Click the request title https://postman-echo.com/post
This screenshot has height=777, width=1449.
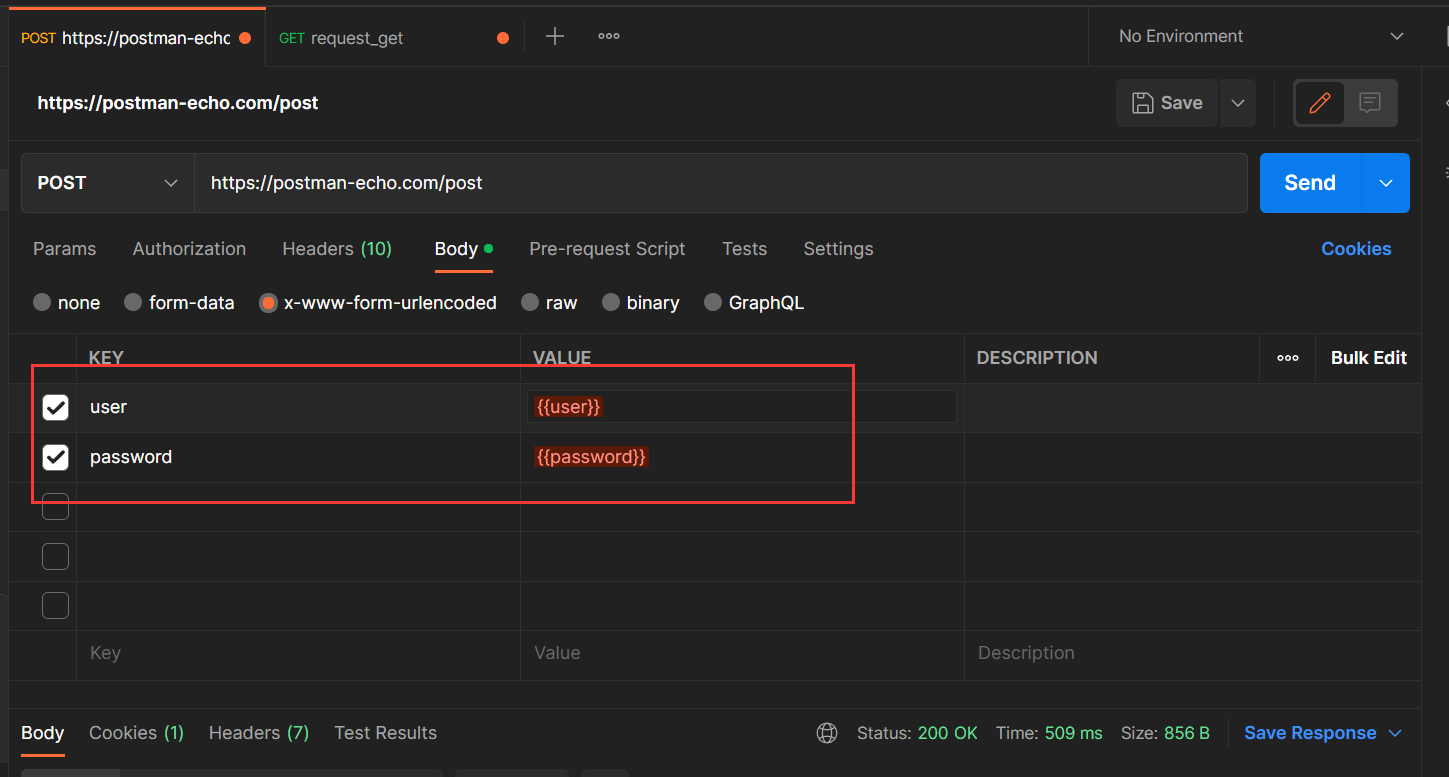[178, 103]
